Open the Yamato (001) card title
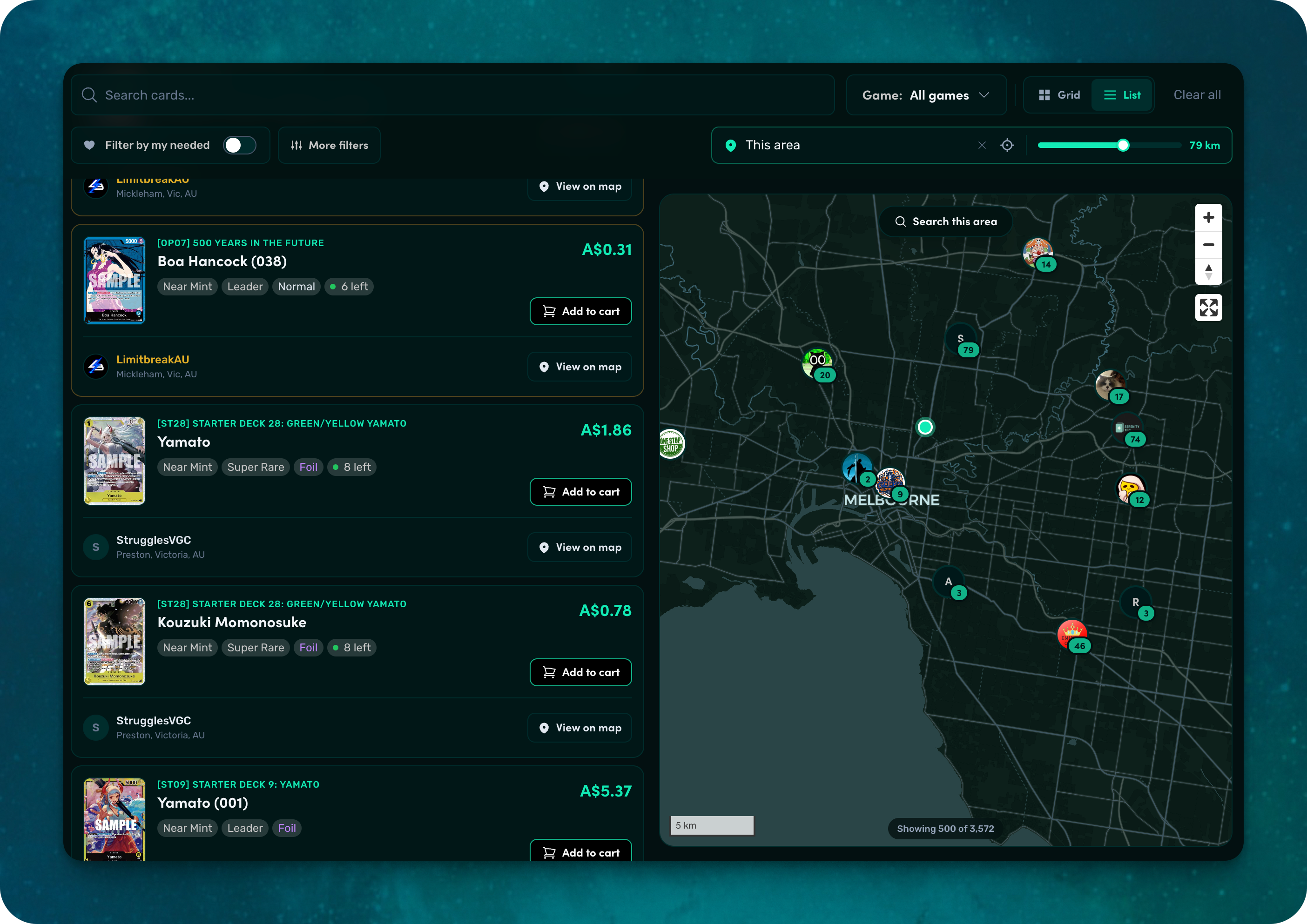The height and width of the screenshot is (924, 1307). point(202,803)
